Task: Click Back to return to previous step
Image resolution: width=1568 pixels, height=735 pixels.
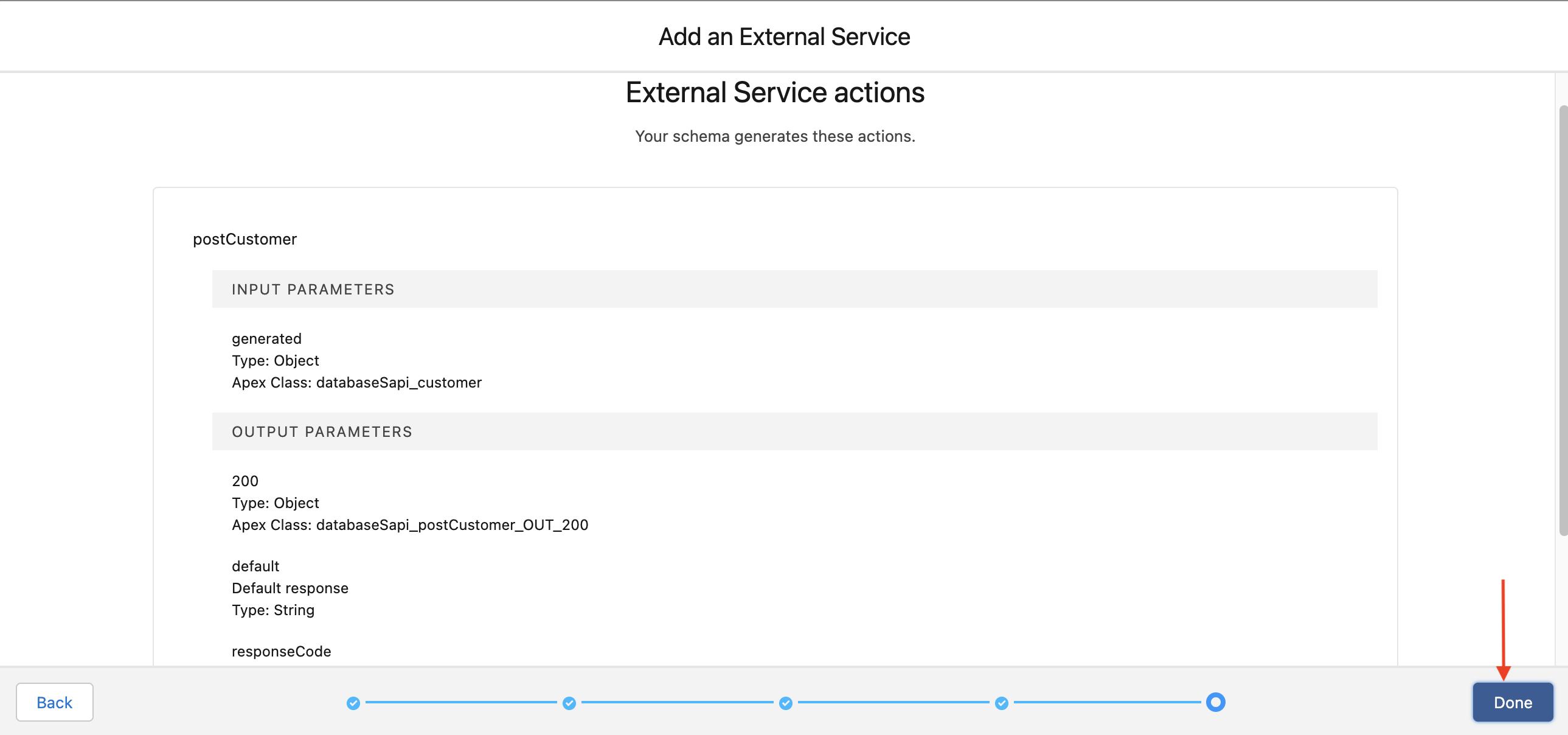Action: point(54,702)
